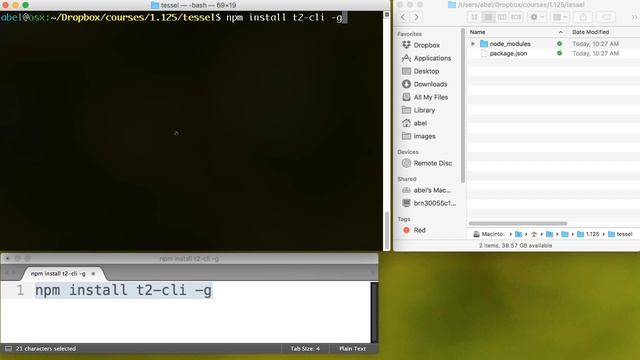Click line number 1 in editor gutter

coord(20,291)
